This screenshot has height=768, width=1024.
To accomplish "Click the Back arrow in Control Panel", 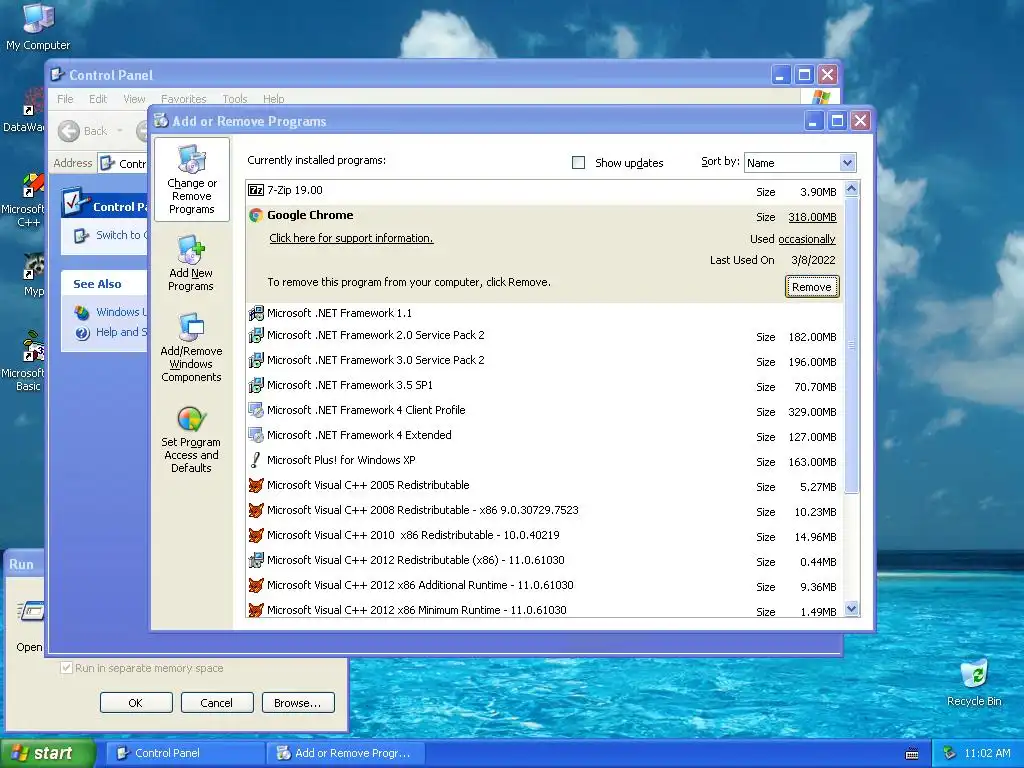I will (x=69, y=131).
